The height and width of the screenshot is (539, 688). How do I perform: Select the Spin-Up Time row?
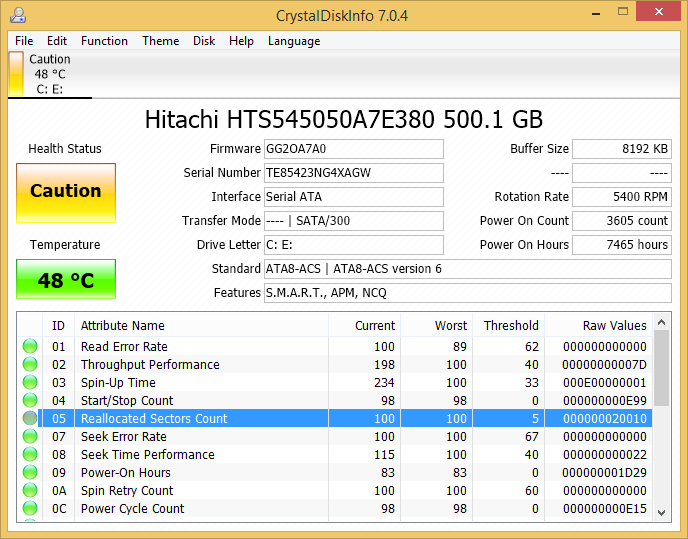(x=335, y=382)
